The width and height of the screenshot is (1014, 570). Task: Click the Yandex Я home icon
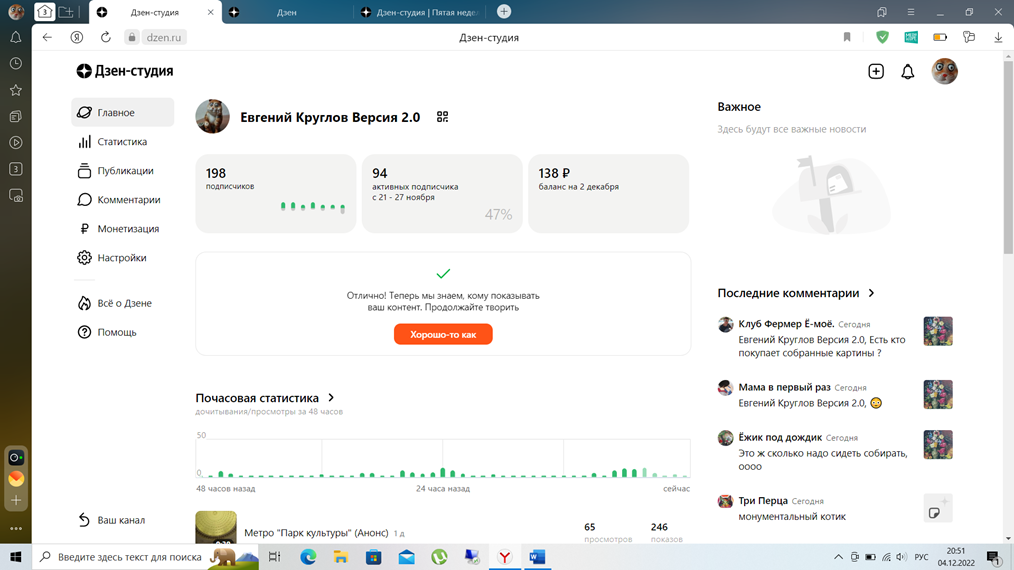[x=76, y=38]
